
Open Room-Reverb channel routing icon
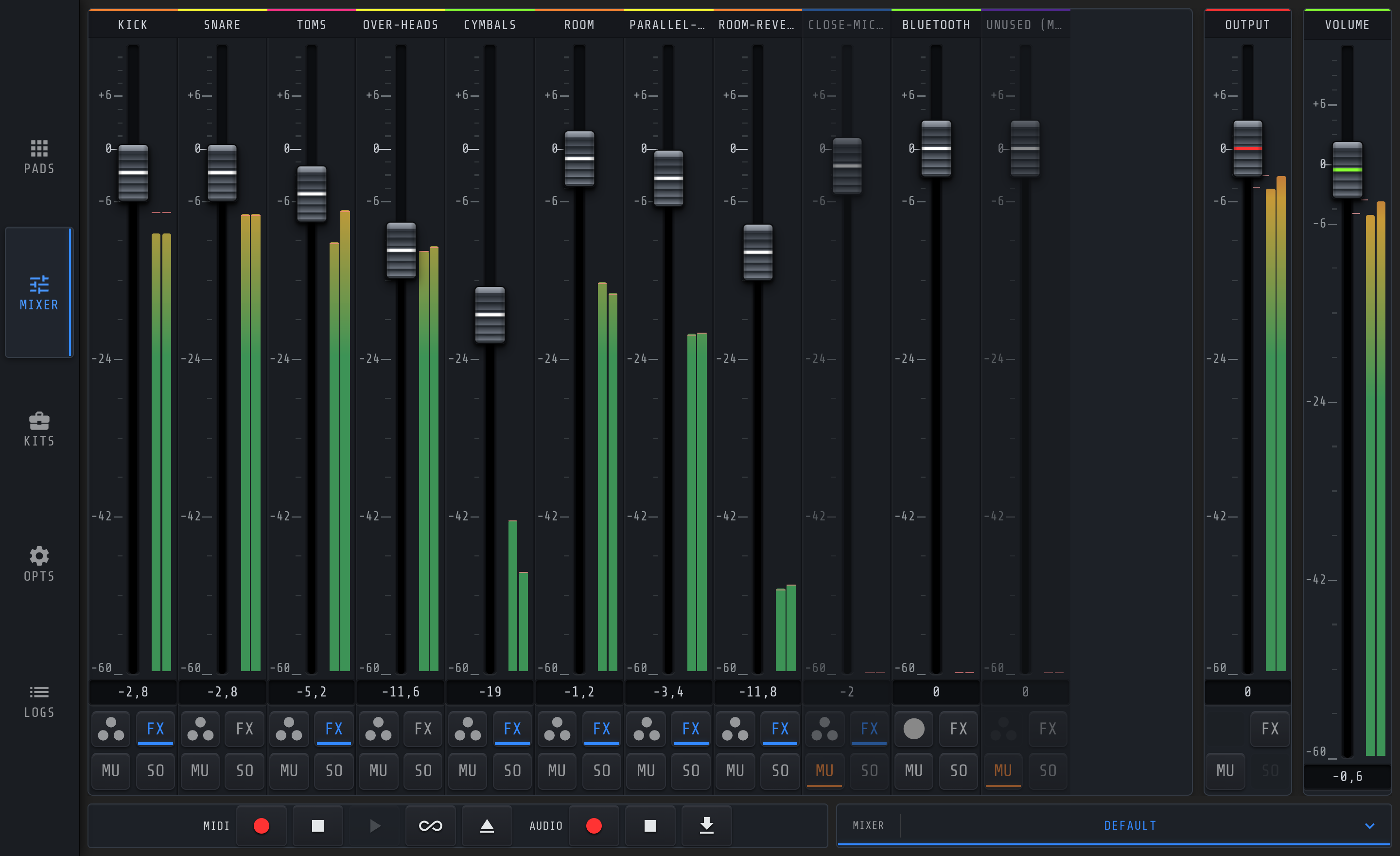point(735,729)
